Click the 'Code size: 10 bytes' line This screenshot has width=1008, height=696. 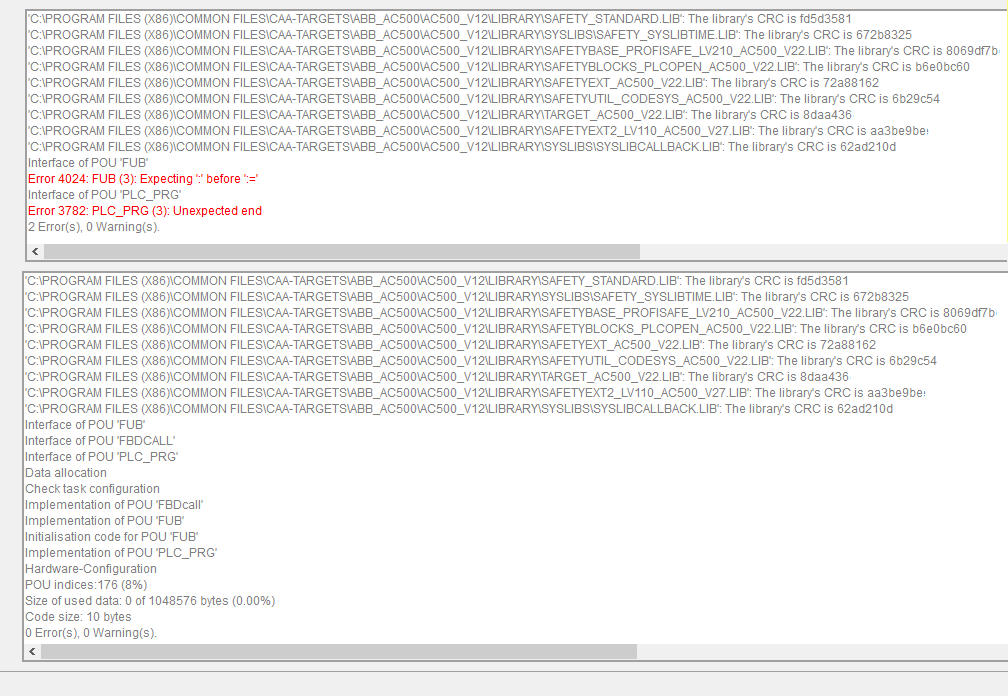click(x=78, y=617)
